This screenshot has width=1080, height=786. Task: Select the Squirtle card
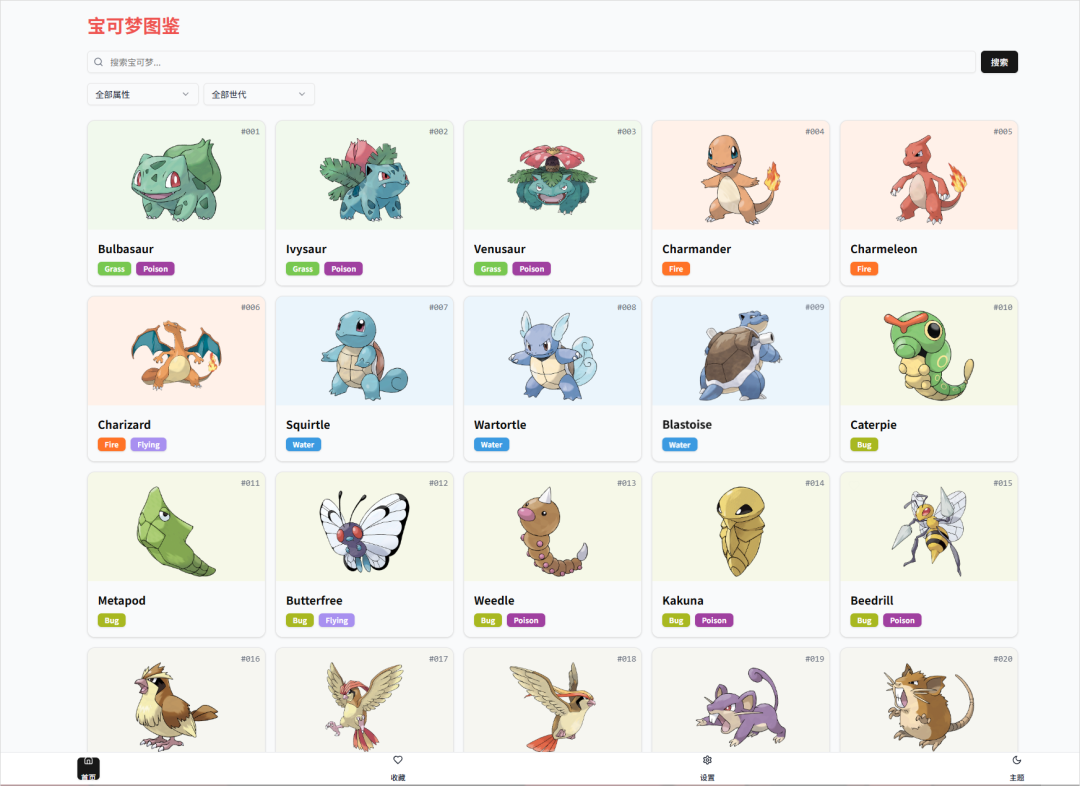[x=364, y=379]
